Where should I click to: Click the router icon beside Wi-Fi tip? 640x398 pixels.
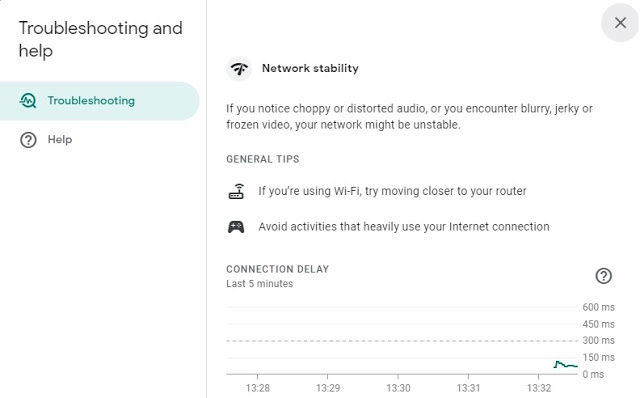pyautogui.click(x=236, y=191)
